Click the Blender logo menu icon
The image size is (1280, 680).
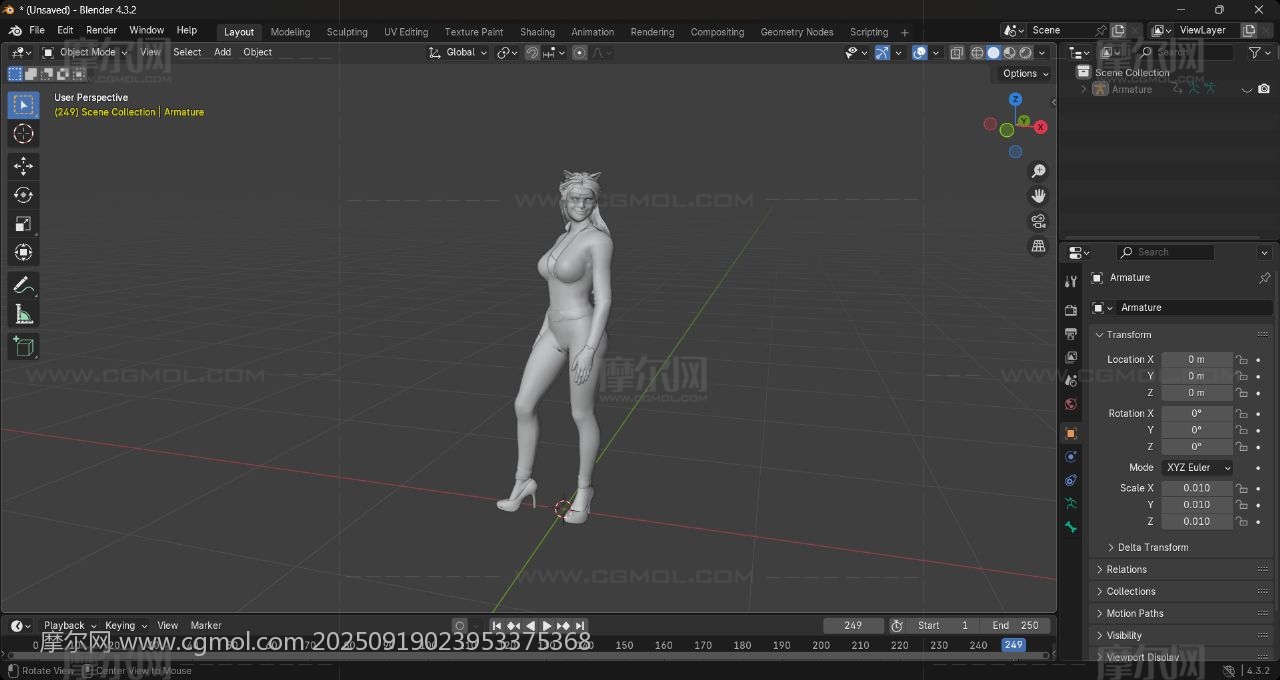[15, 30]
